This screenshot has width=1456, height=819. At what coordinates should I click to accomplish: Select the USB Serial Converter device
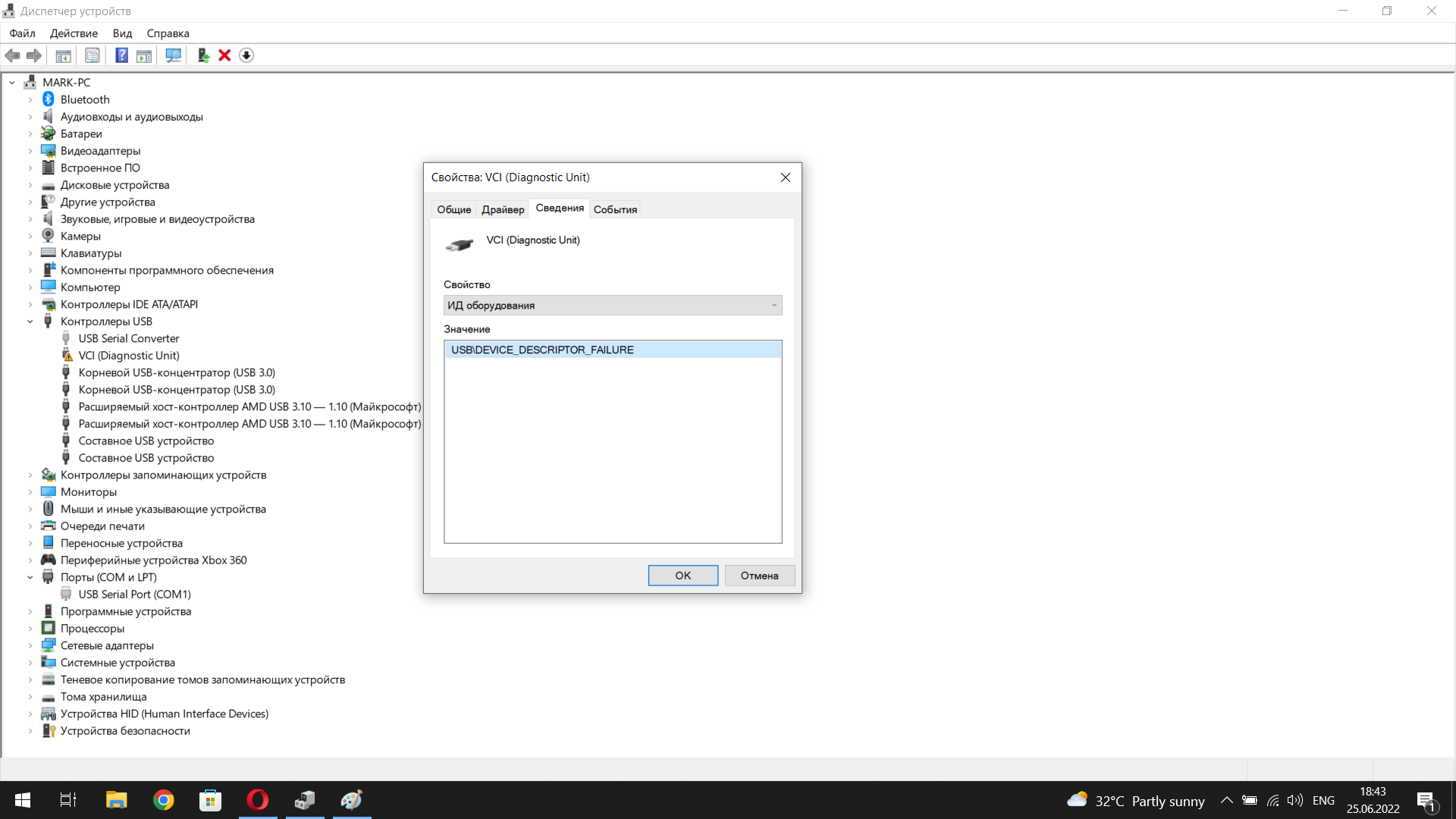[129, 338]
